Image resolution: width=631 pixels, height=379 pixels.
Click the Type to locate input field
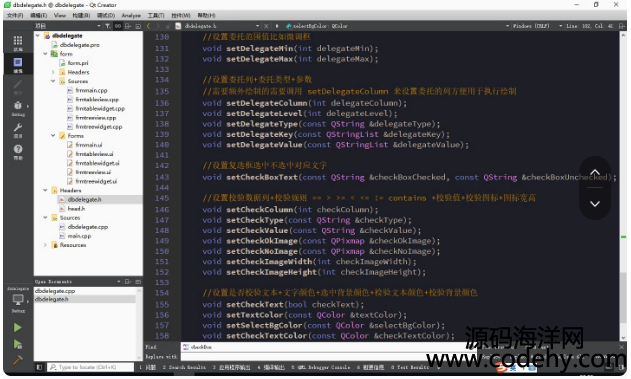(x=91, y=367)
